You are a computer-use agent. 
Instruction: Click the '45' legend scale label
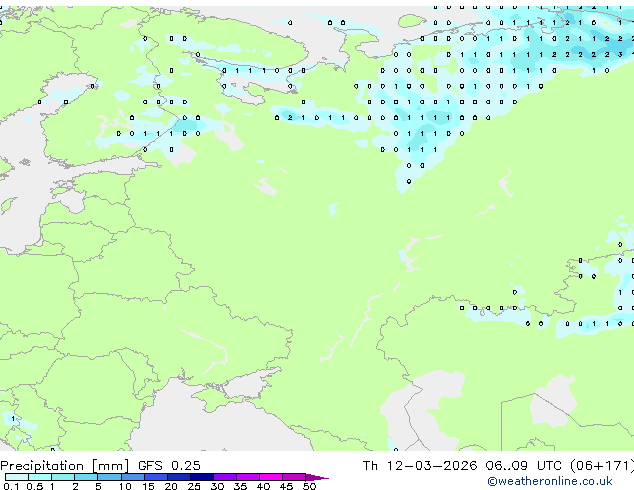pyautogui.click(x=286, y=486)
